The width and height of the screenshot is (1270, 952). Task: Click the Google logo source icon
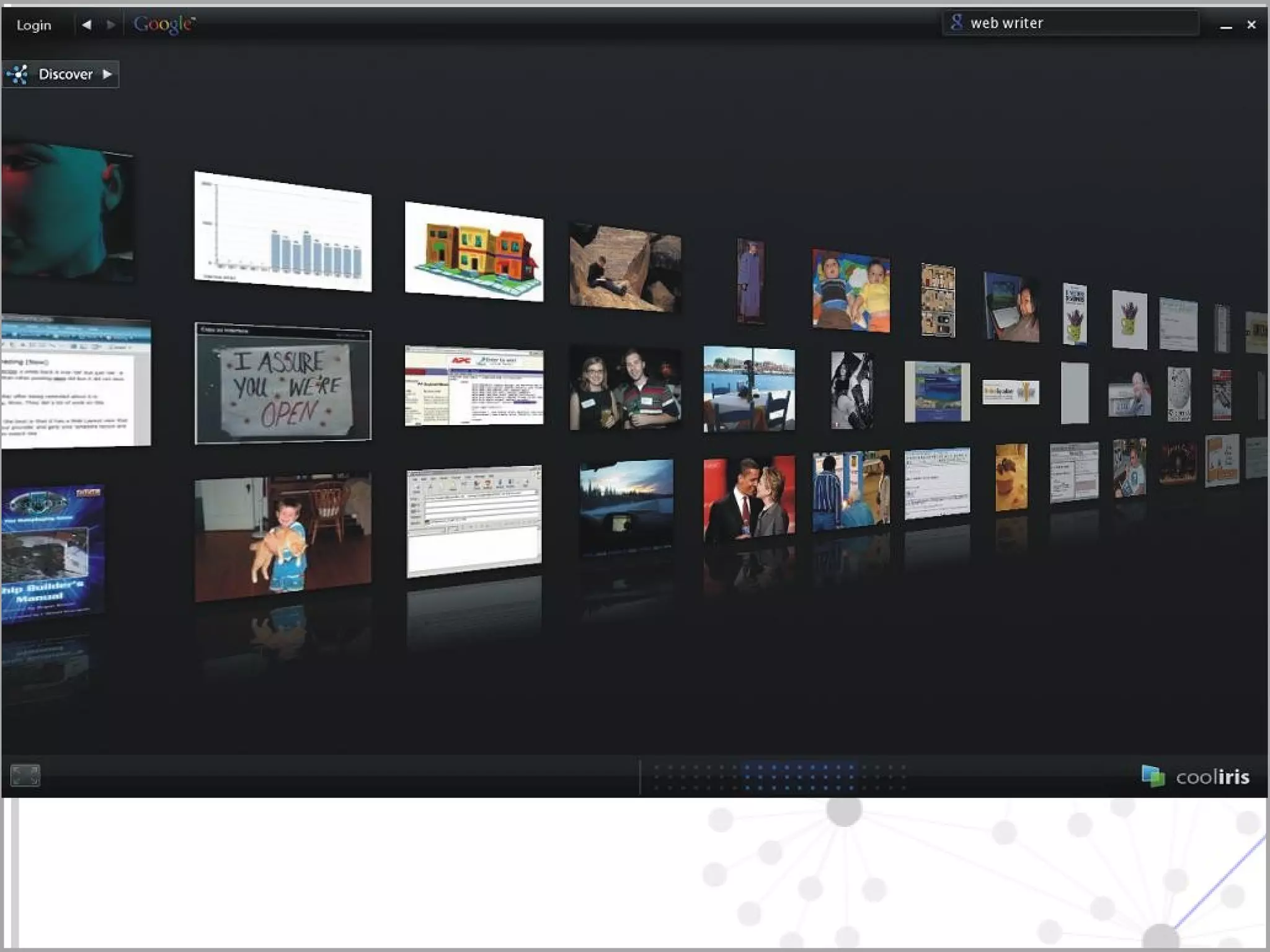point(164,25)
